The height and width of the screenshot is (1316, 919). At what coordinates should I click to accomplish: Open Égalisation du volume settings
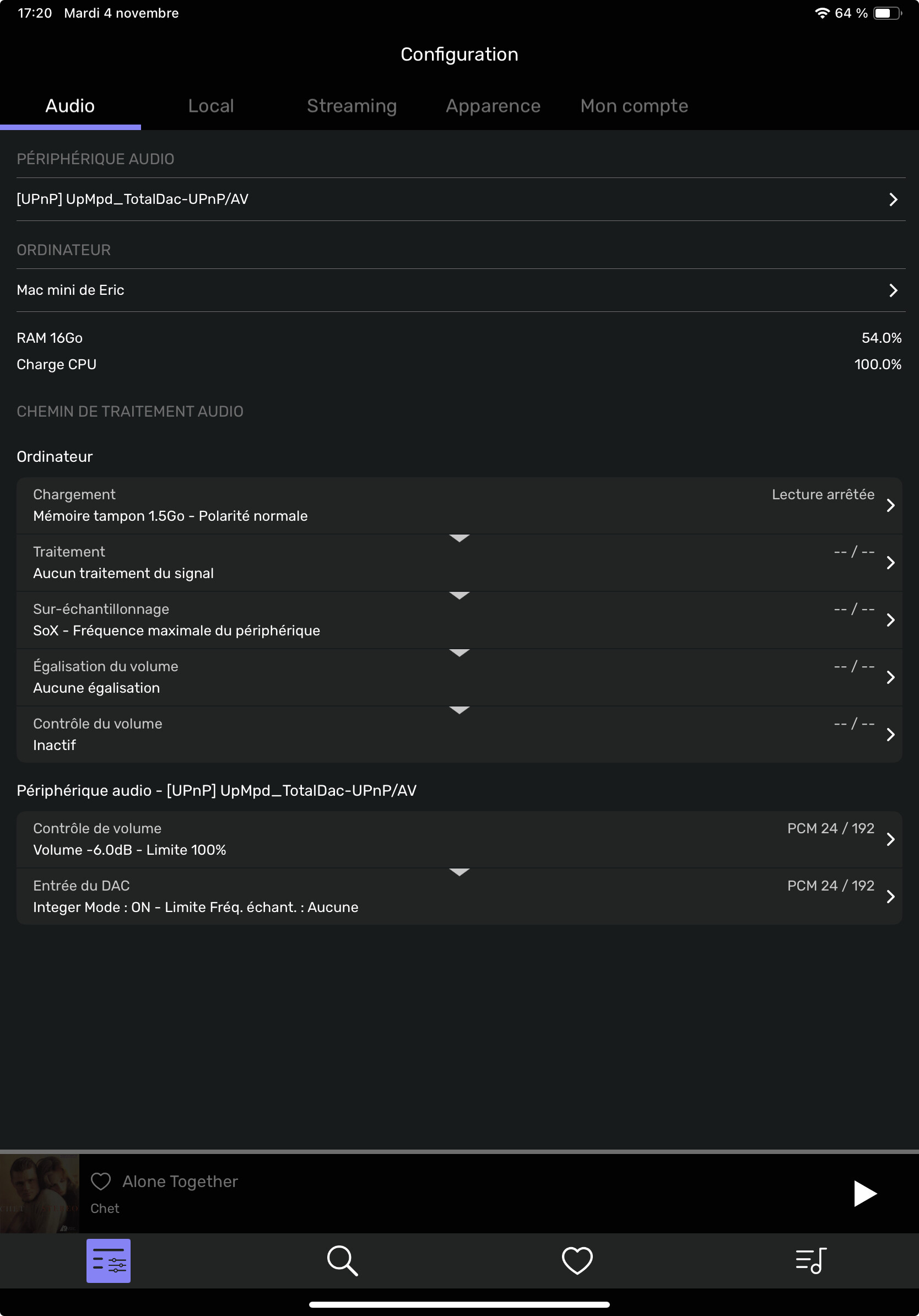459,677
